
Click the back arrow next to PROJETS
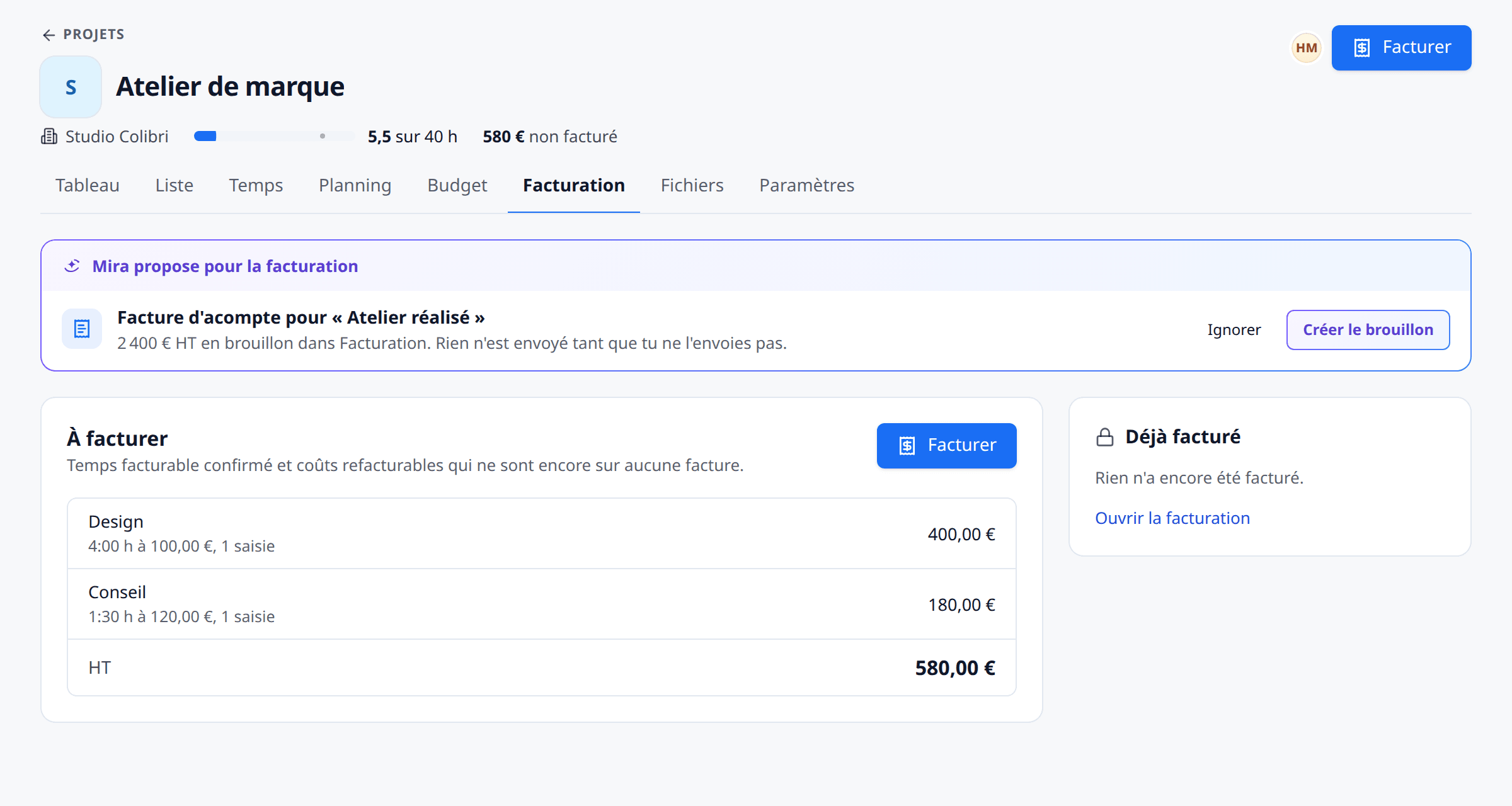point(49,35)
